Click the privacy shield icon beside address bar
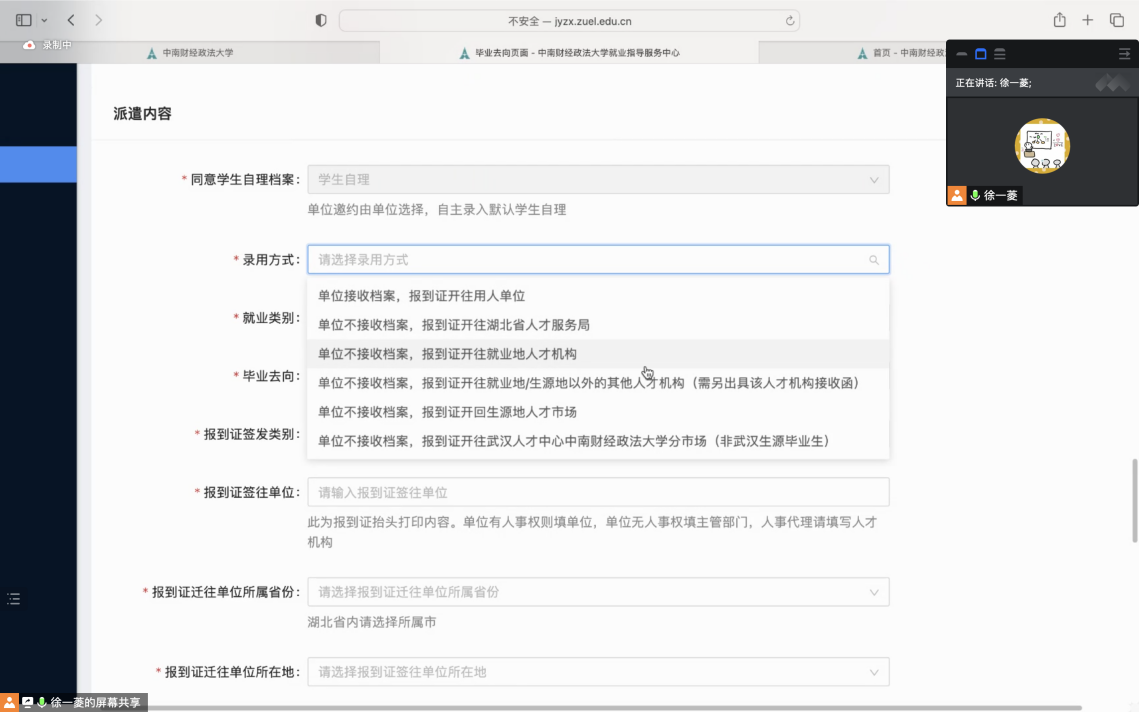The image size is (1139, 712). pos(321,20)
